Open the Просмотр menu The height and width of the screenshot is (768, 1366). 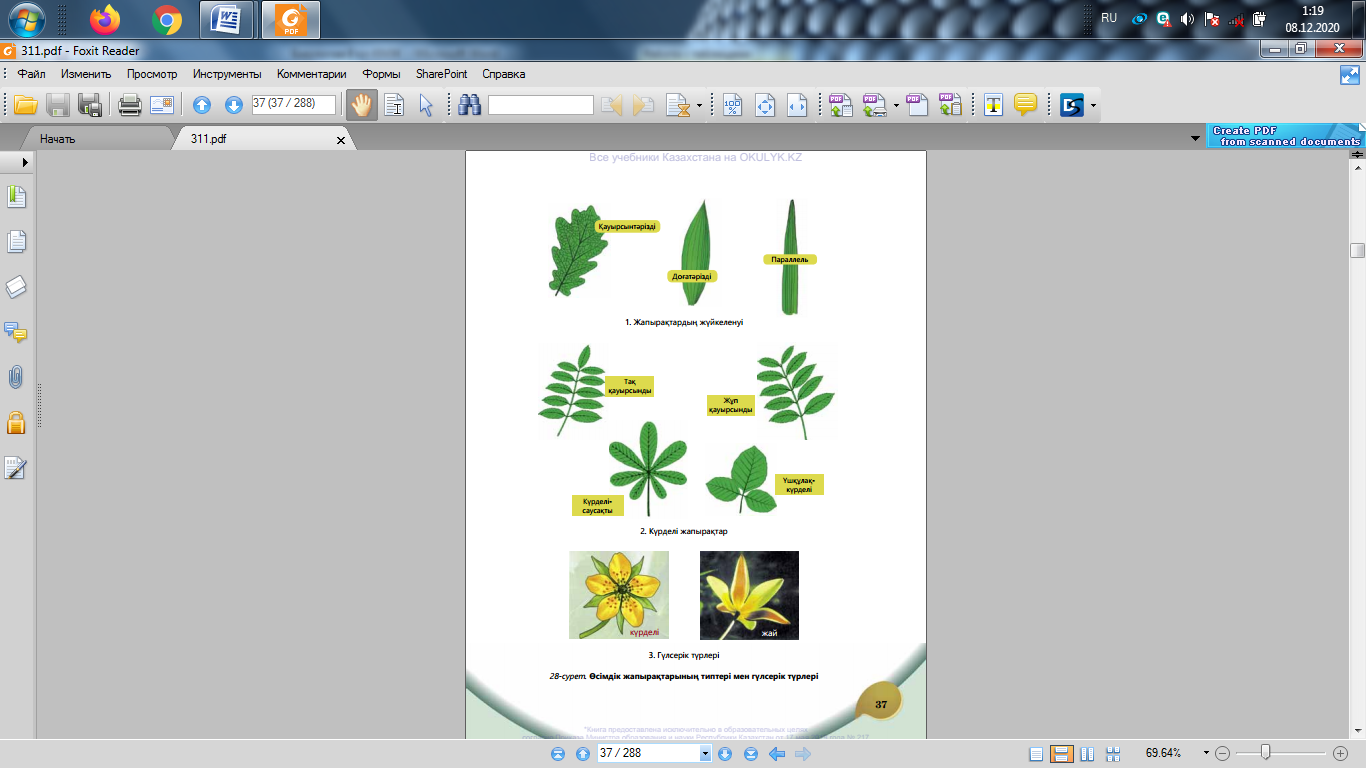tap(152, 74)
